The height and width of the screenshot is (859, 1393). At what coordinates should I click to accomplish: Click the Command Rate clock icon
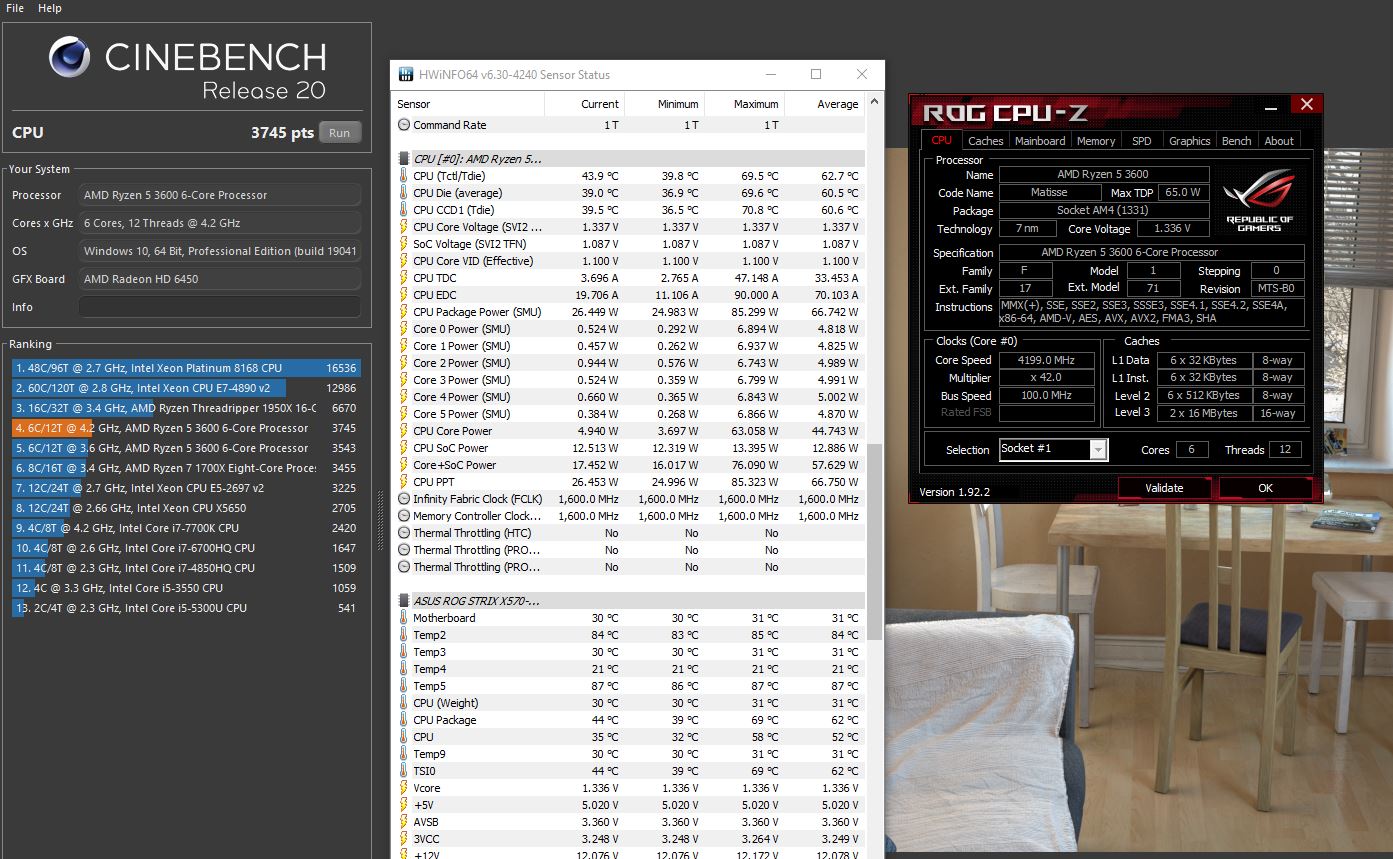[x=404, y=125]
